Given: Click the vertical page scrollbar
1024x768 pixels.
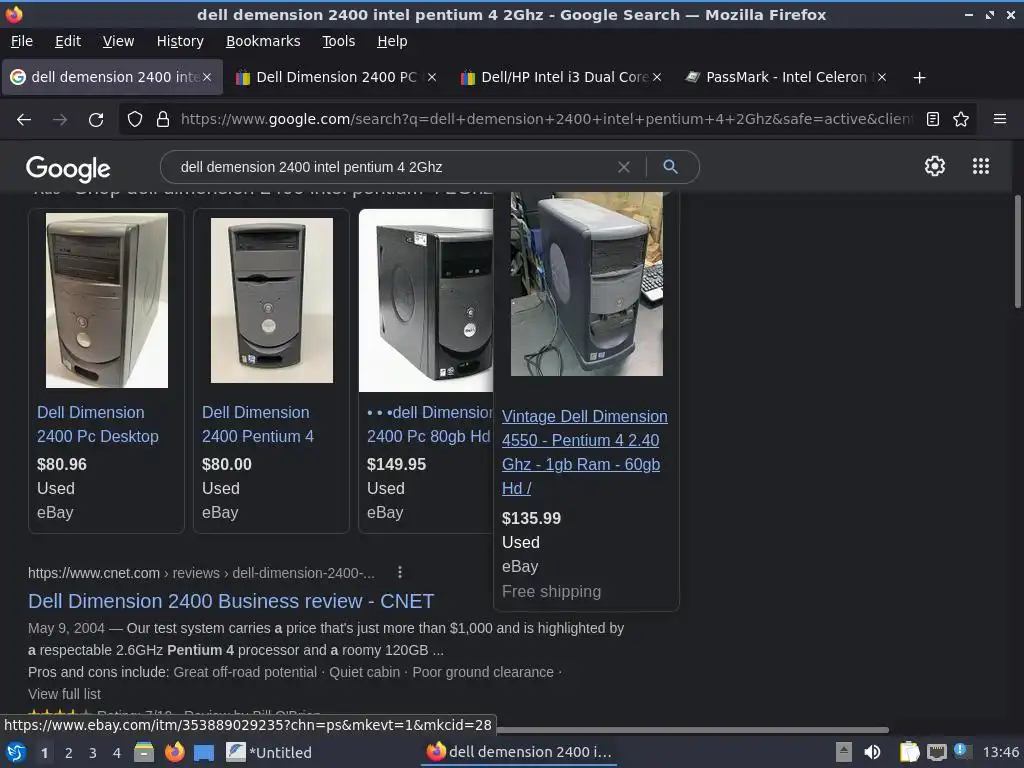Looking at the screenshot, I should click(x=1017, y=251).
